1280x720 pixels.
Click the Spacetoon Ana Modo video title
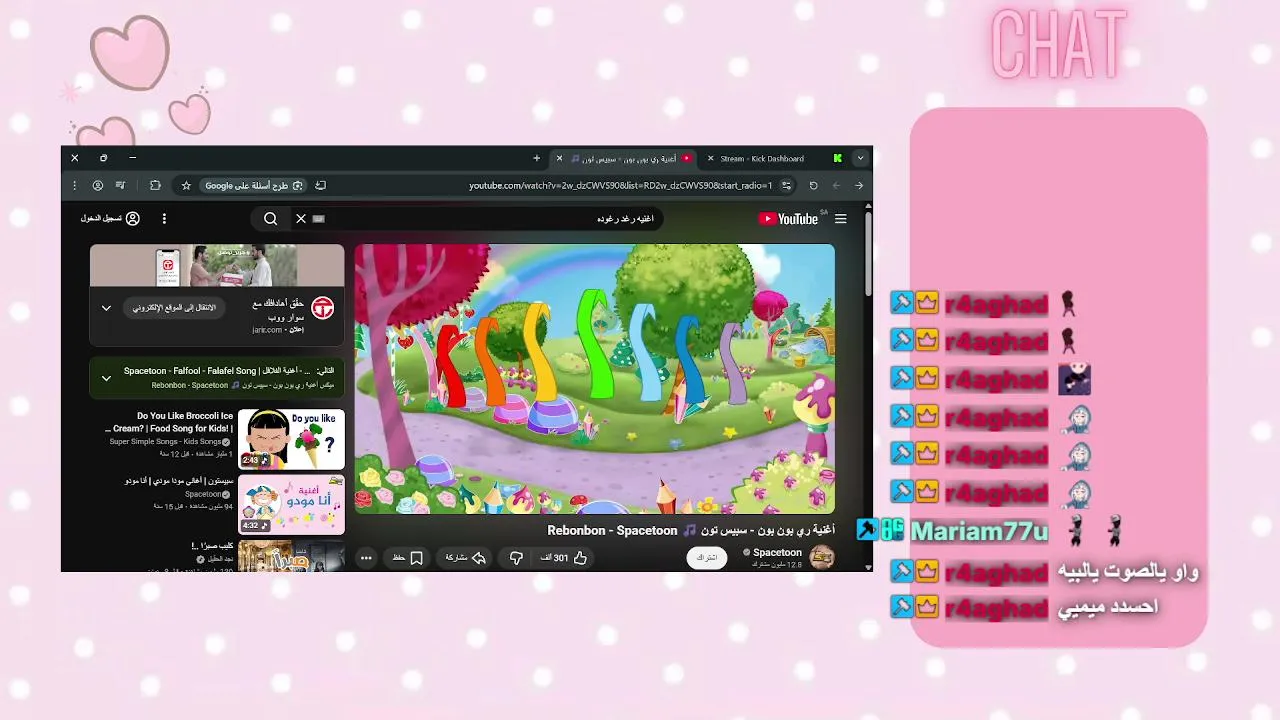179,481
